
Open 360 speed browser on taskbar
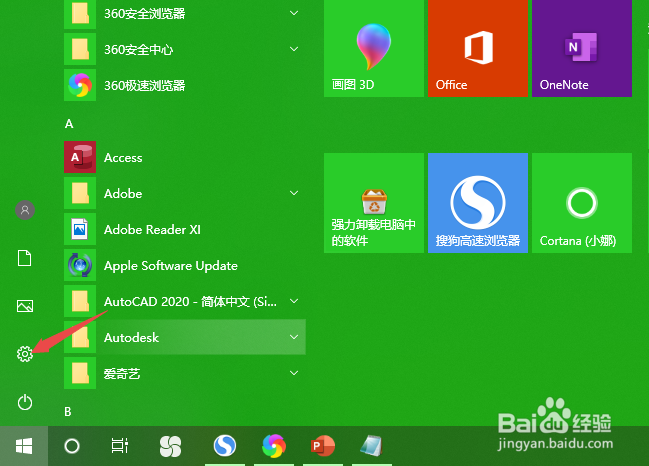[274, 446]
